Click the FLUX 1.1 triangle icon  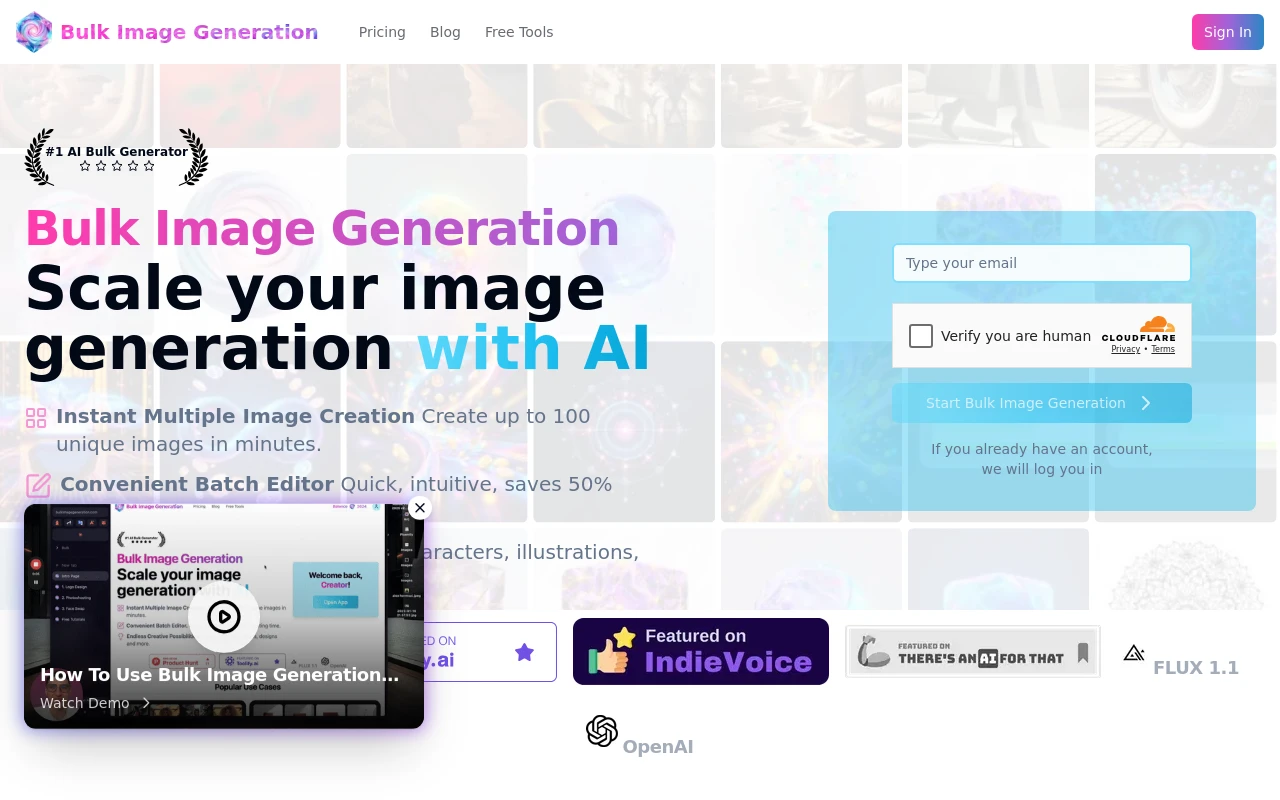point(1133,652)
